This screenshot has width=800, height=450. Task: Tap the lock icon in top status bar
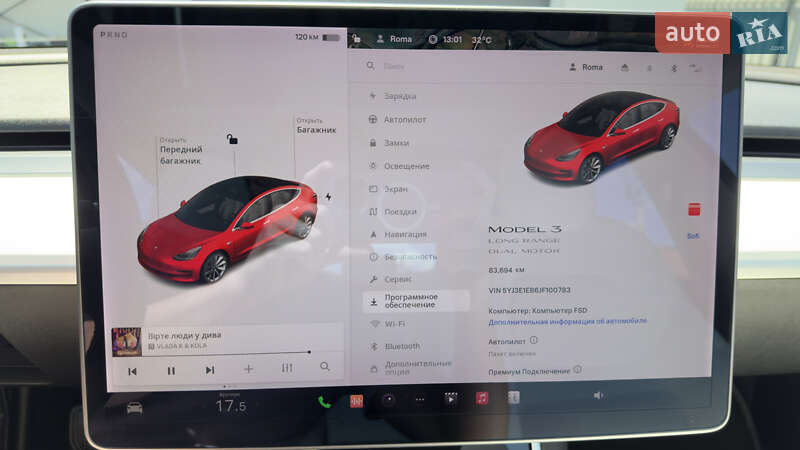coord(357,39)
